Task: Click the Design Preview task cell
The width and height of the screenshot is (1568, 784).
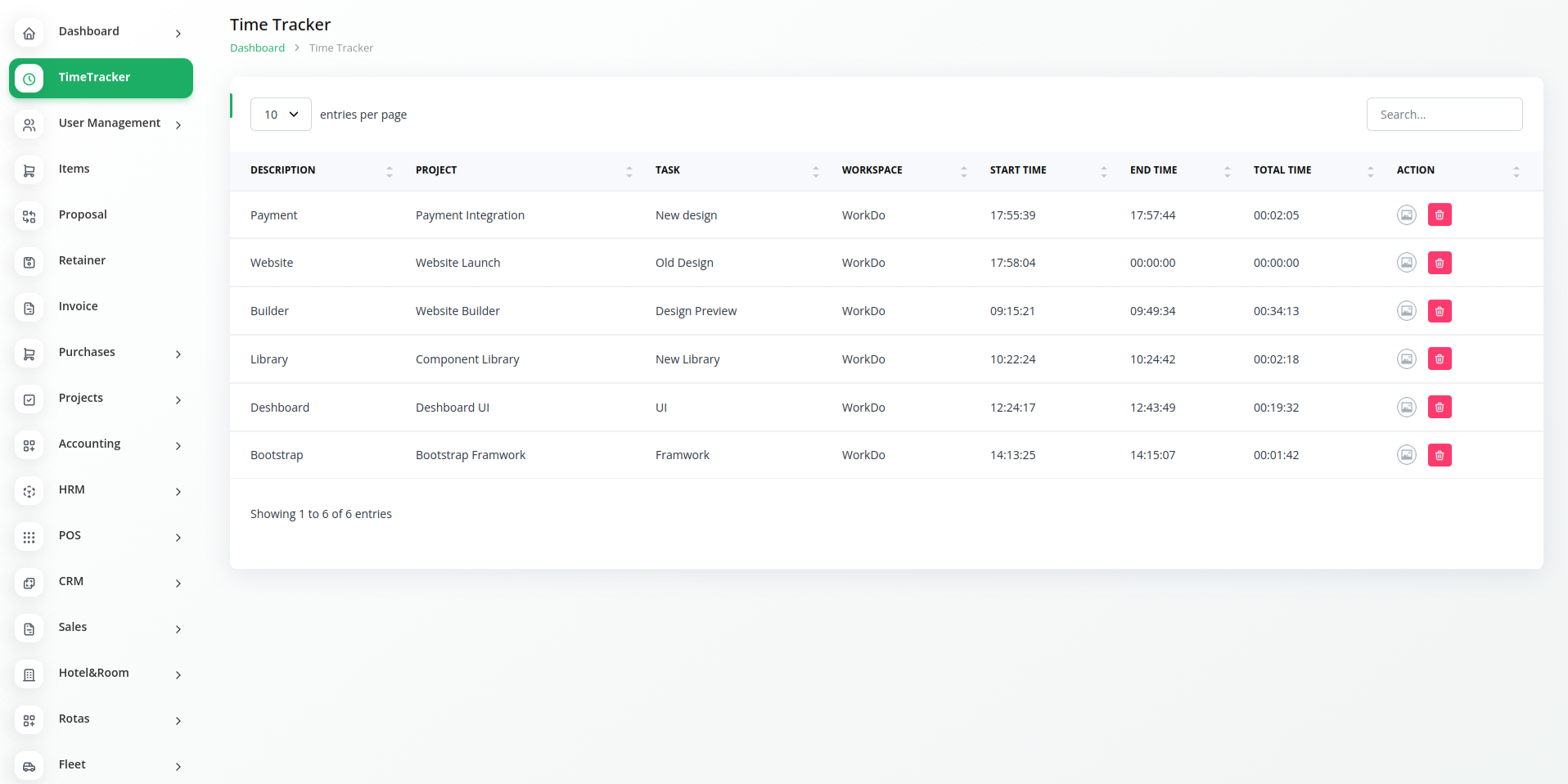Action: click(x=696, y=311)
